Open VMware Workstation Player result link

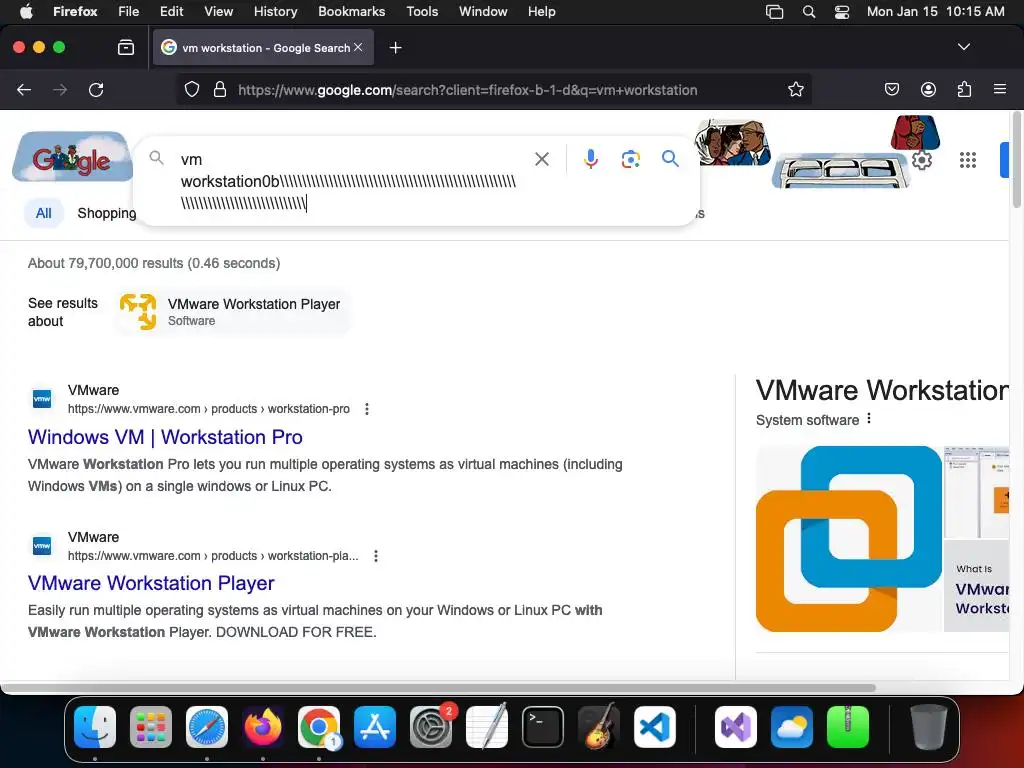point(151,583)
